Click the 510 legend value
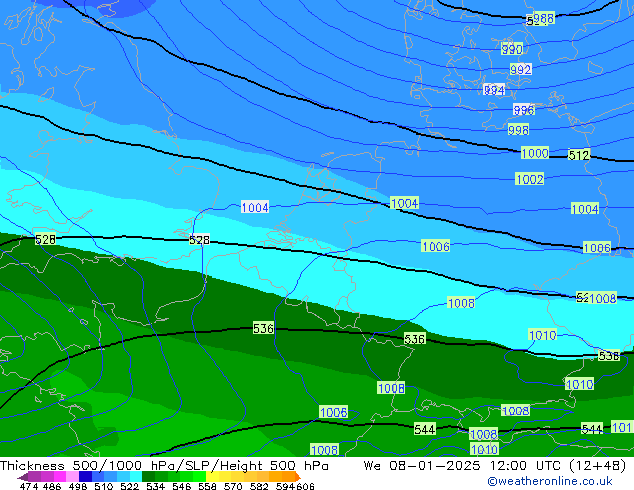The width and height of the screenshot is (634, 490). 104,486
